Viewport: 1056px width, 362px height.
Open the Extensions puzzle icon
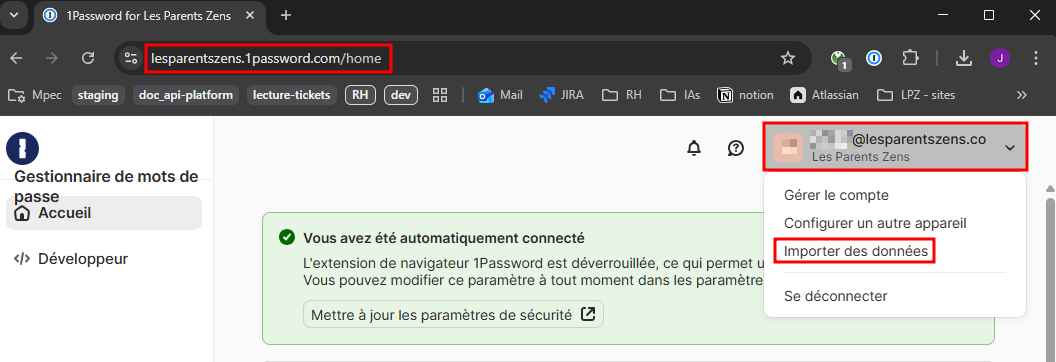point(910,59)
